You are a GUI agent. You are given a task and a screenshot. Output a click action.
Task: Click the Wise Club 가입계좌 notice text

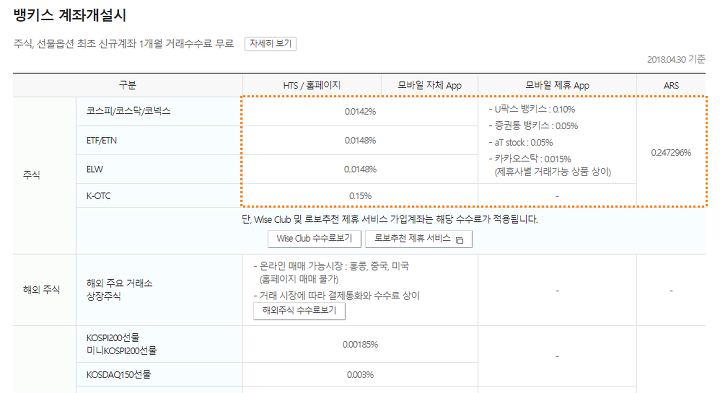click(390, 219)
